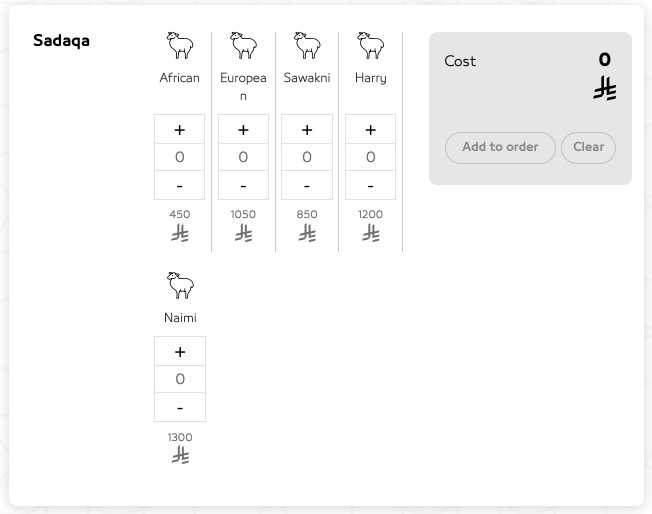Click the Add to order button
Viewport: 652px width, 514px height.
pyautogui.click(x=500, y=147)
